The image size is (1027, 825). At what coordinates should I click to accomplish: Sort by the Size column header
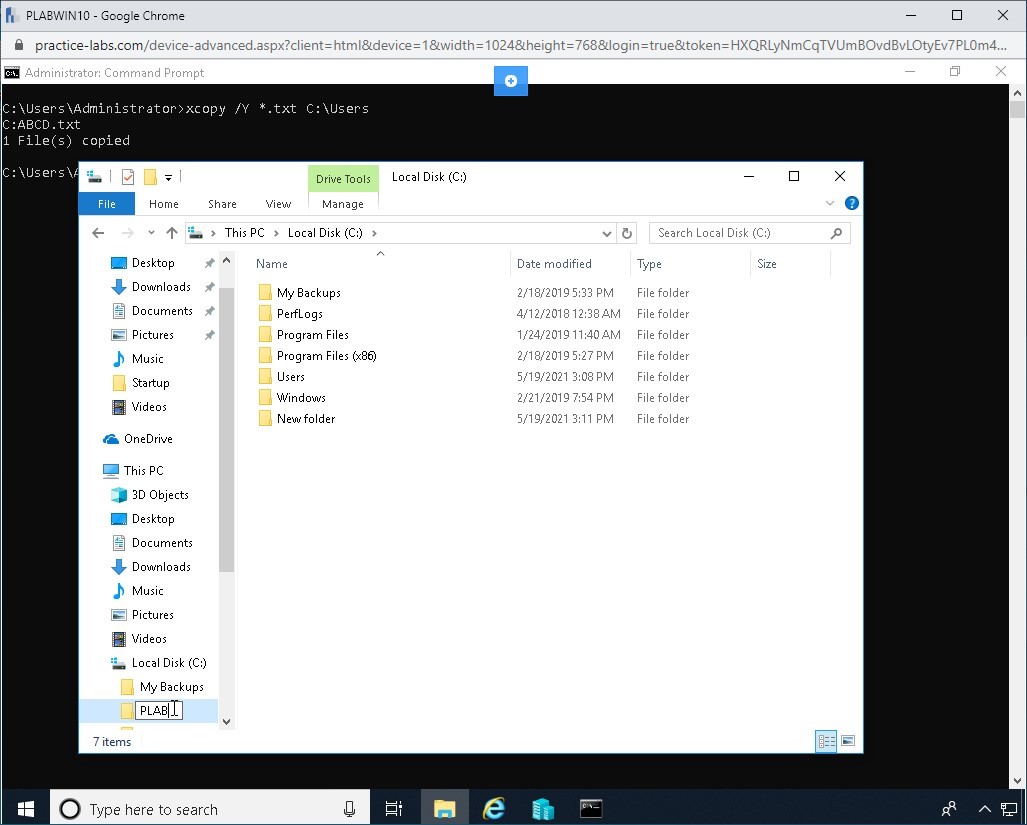[767, 264]
